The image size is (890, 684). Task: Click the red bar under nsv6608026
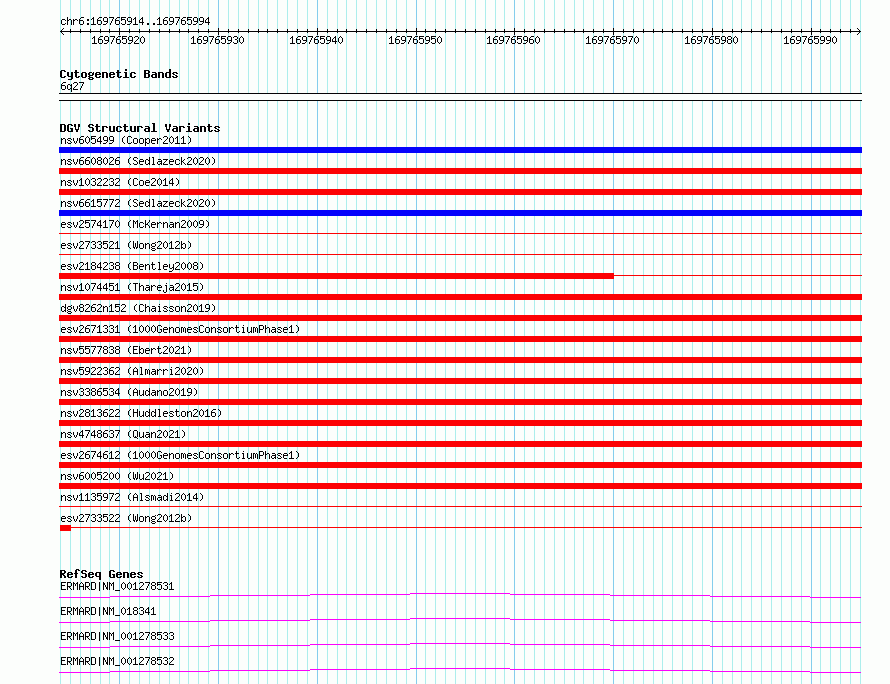pos(460,171)
